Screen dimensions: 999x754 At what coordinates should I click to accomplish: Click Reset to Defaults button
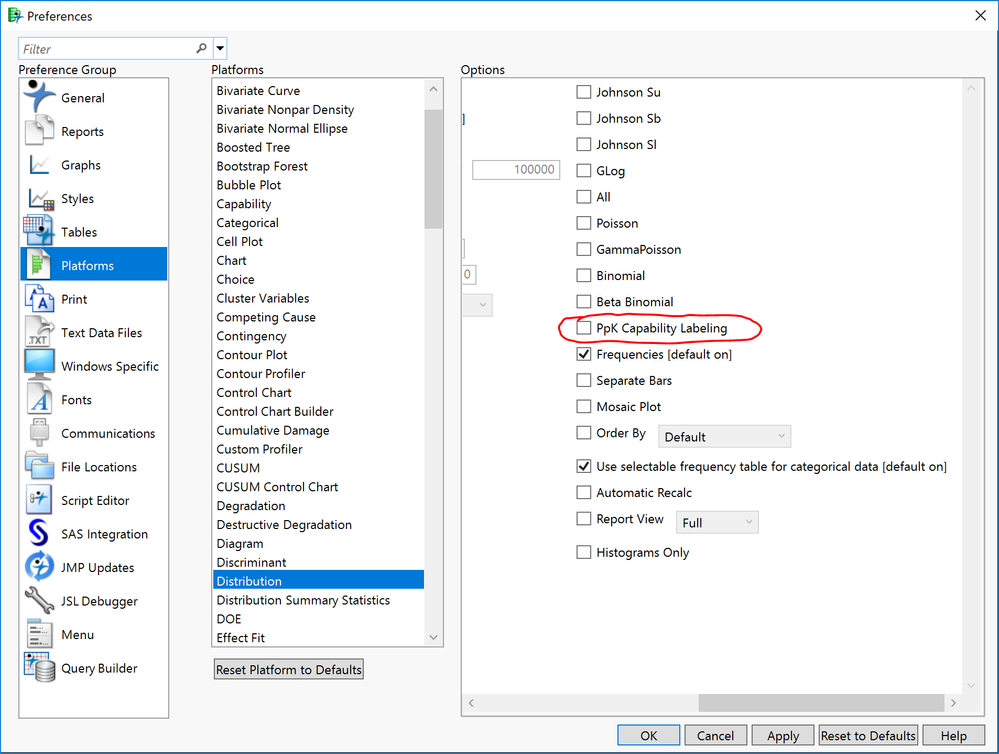pyautogui.click(x=868, y=736)
